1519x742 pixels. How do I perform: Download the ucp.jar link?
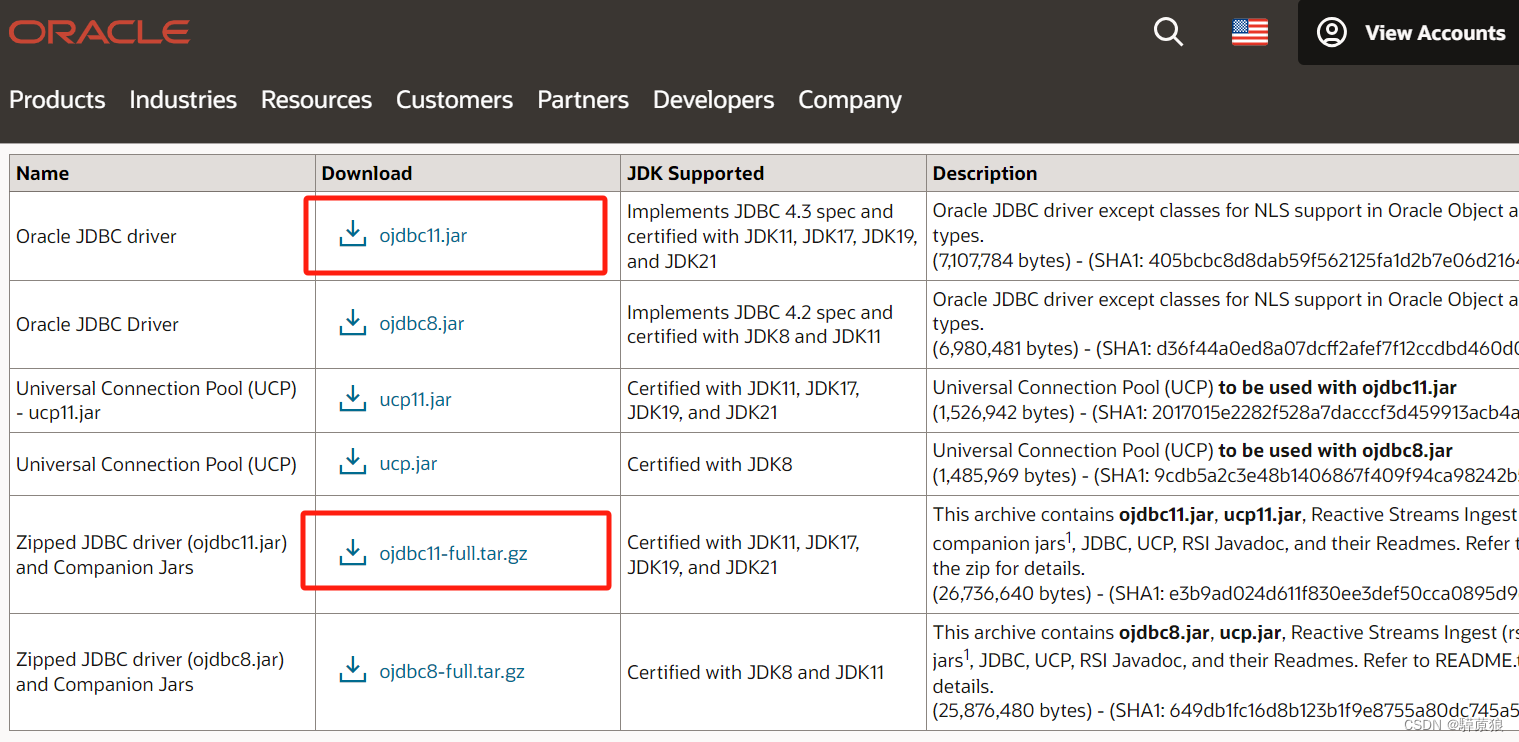408,463
